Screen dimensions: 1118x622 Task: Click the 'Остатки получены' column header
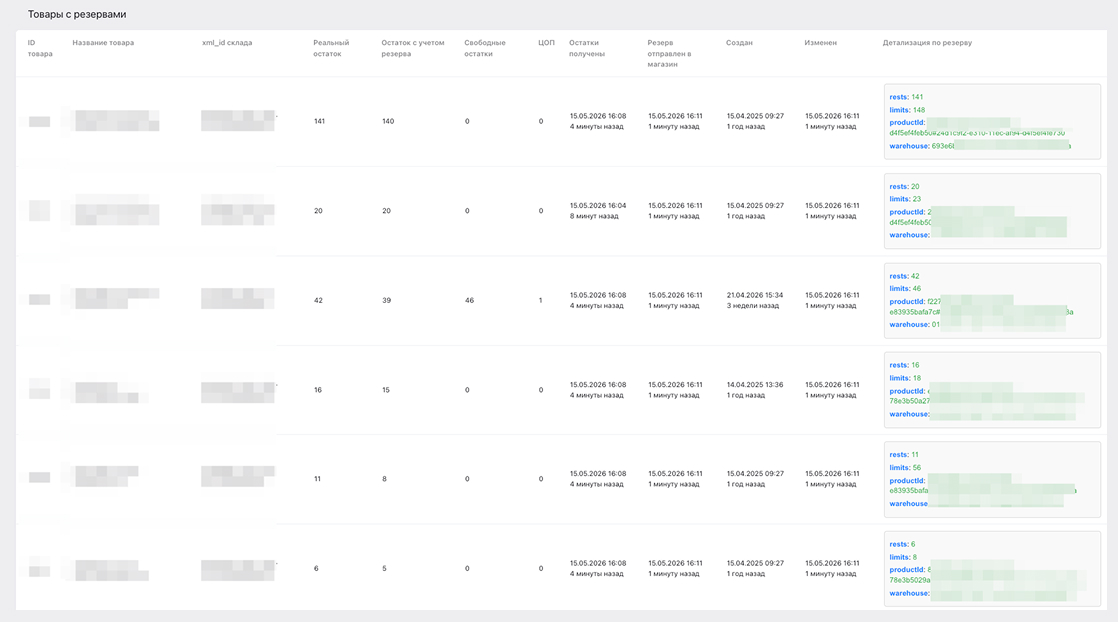586,48
